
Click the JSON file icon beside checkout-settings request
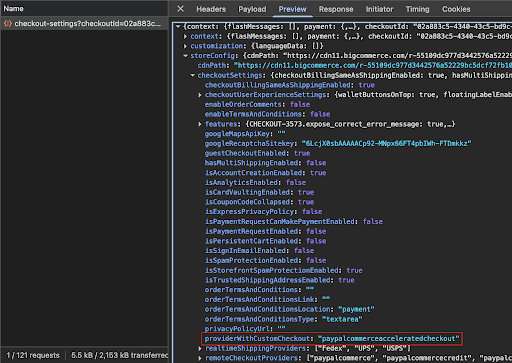pos(8,24)
